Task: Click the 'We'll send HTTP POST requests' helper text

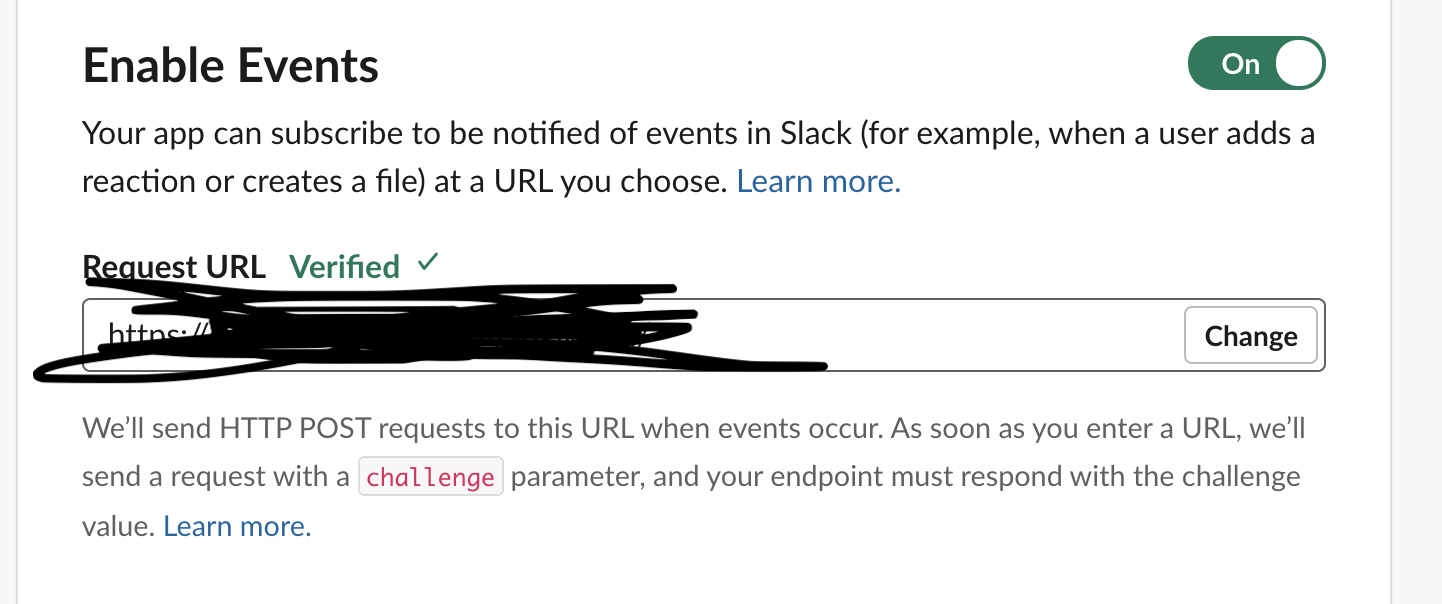Action: (x=693, y=477)
